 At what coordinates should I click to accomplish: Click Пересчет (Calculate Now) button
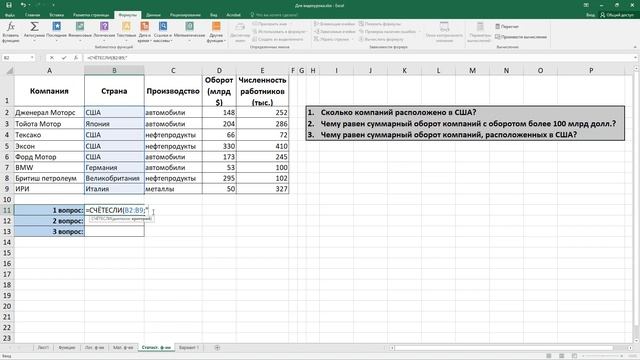(x=507, y=27)
